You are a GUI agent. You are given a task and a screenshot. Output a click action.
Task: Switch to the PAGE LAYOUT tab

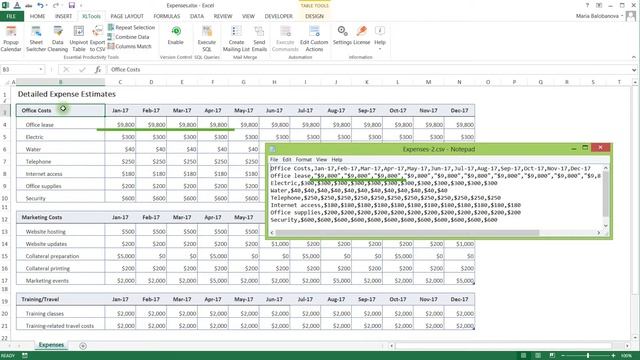(127, 16)
